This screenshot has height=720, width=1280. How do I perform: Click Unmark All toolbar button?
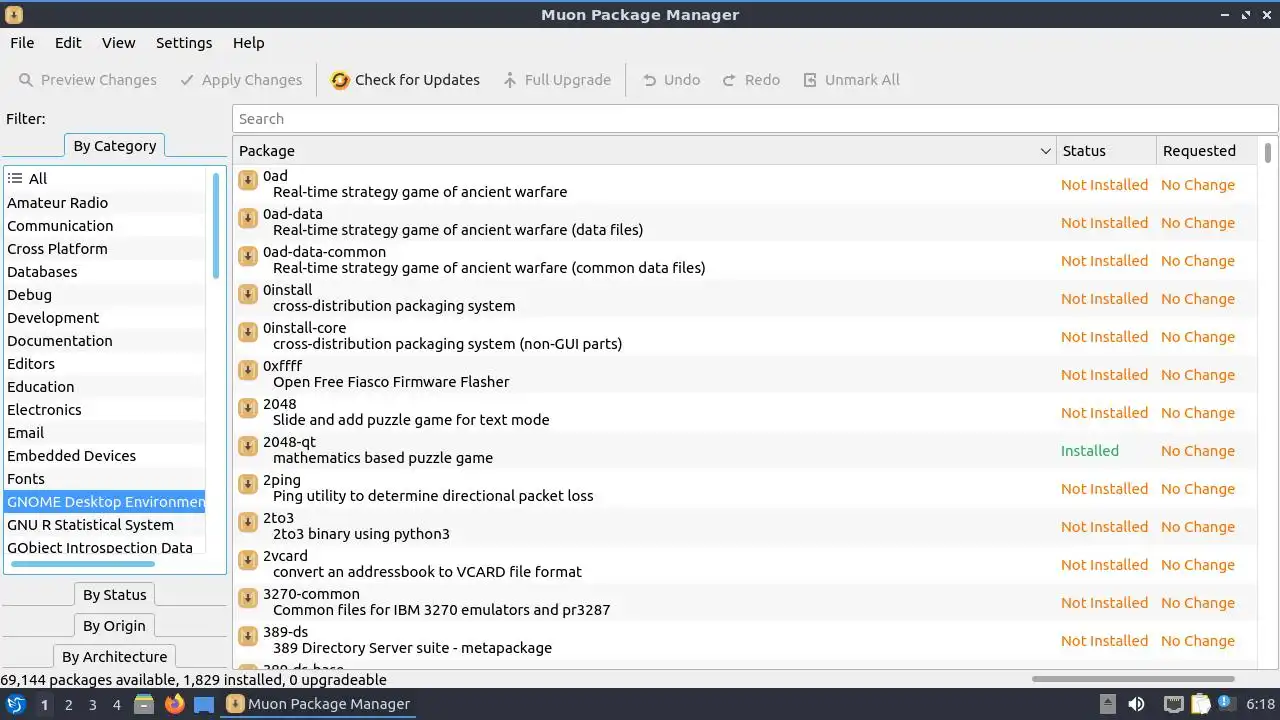coord(851,80)
